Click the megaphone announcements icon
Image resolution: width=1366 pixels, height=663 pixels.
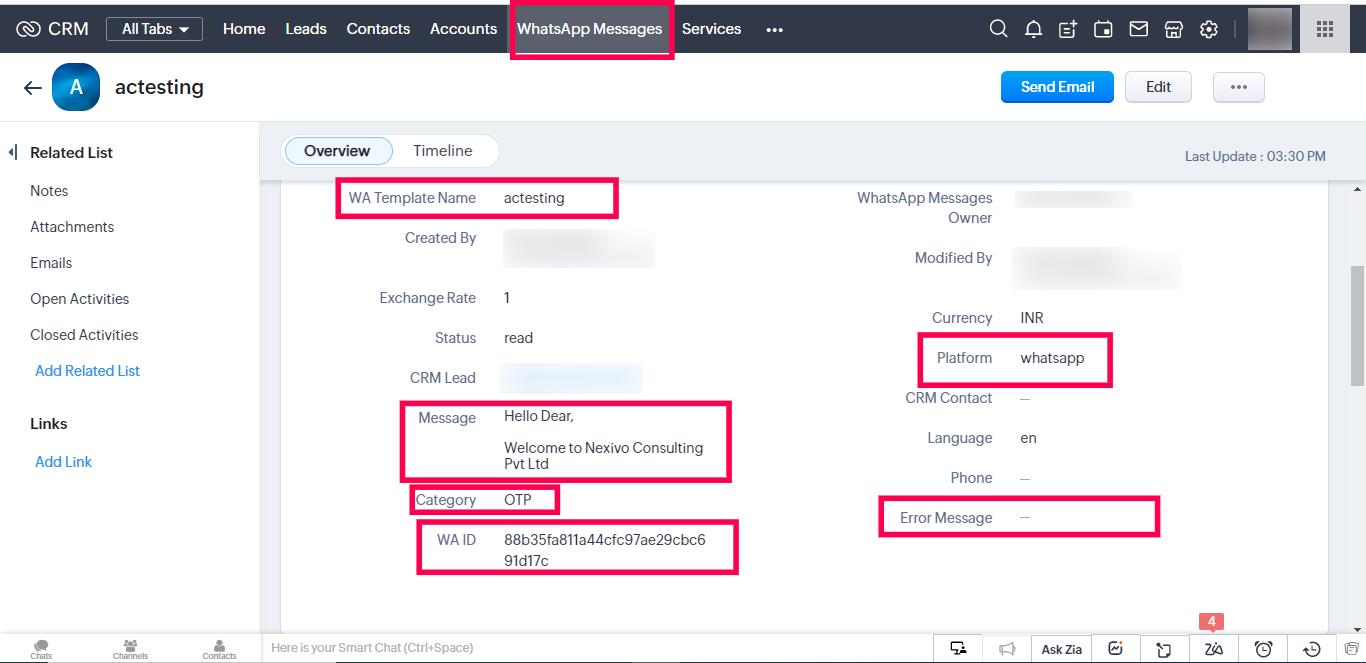1007,649
